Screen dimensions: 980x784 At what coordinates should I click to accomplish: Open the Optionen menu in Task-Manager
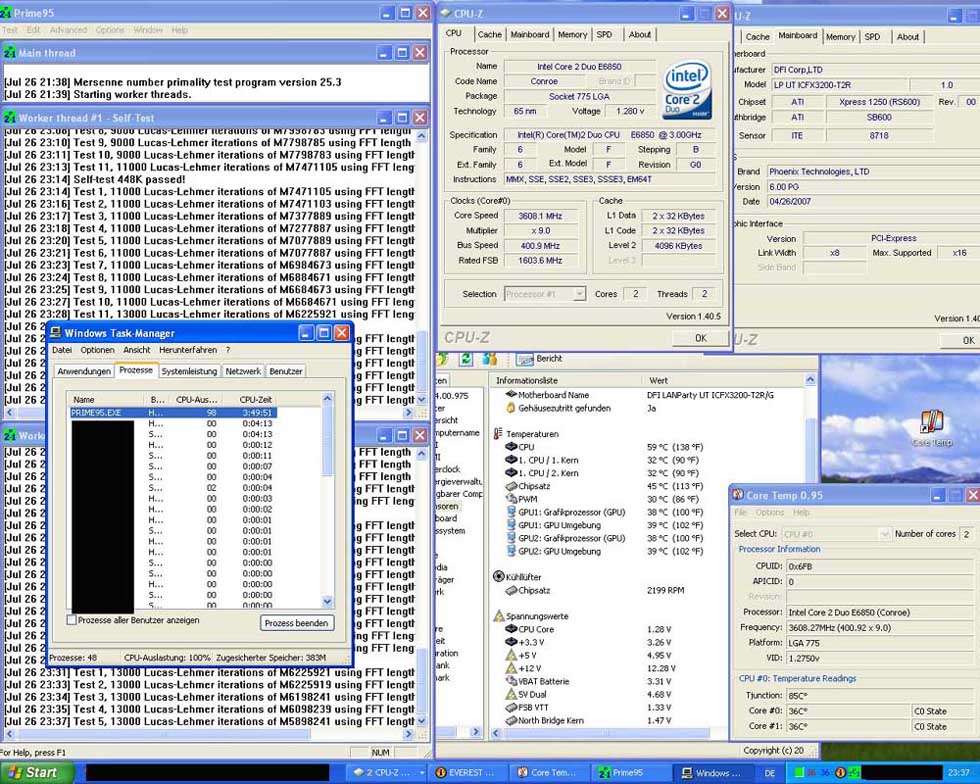click(98, 350)
